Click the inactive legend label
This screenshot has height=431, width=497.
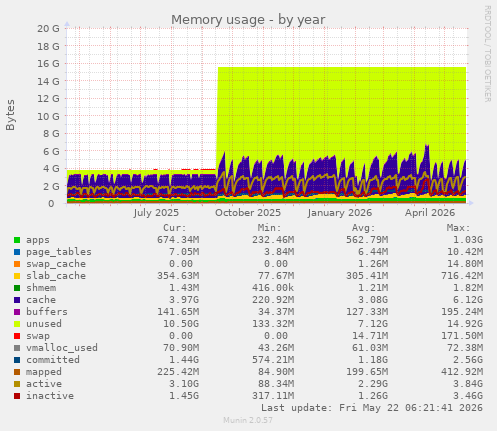click(50, 396)
